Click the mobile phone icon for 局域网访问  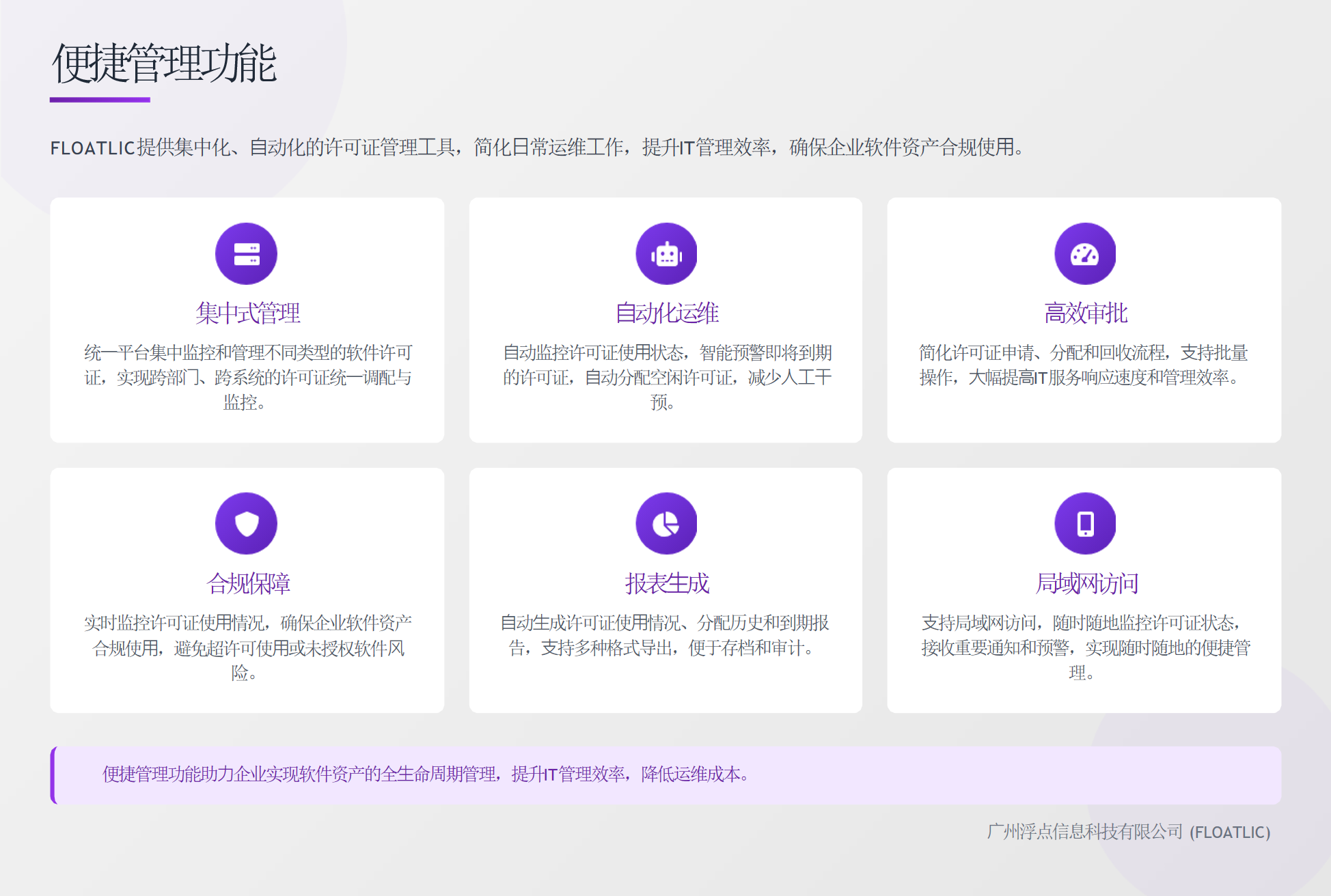[1084, 523]
